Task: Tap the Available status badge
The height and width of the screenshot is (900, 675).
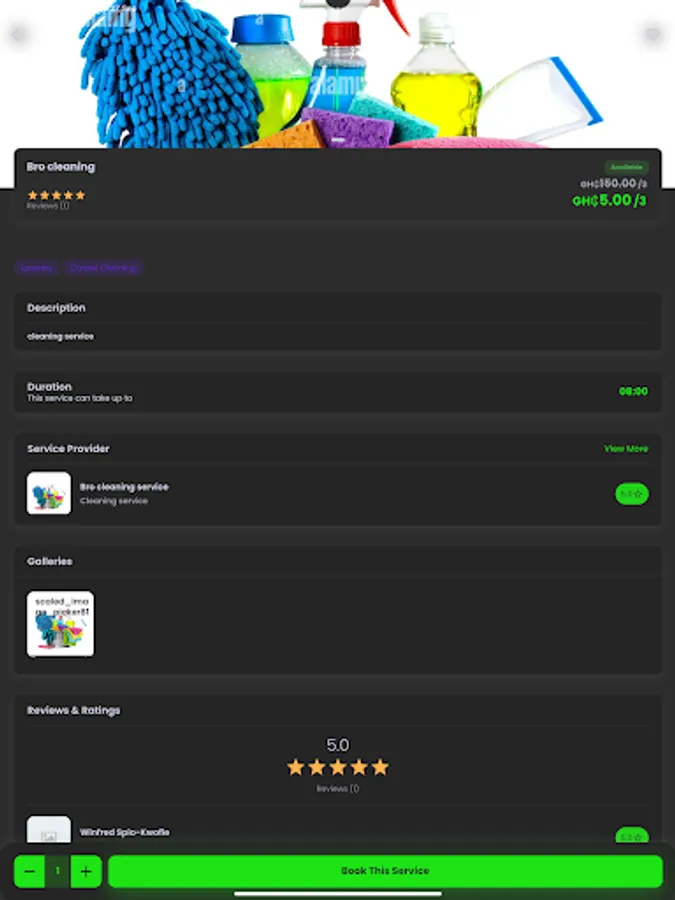Action: [x=626, y=167]
